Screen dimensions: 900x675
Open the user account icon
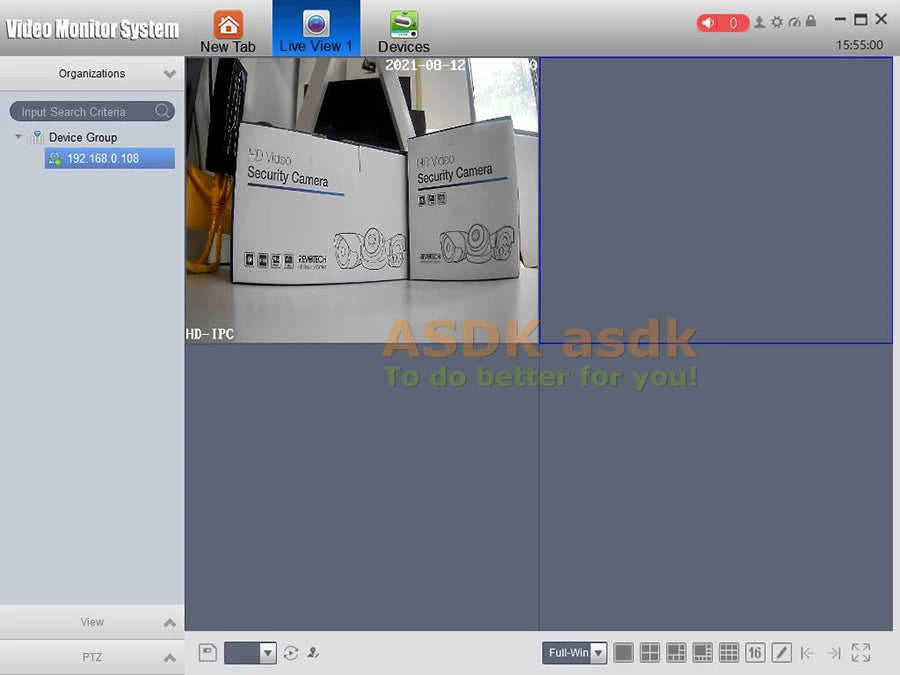coord(760,22)
